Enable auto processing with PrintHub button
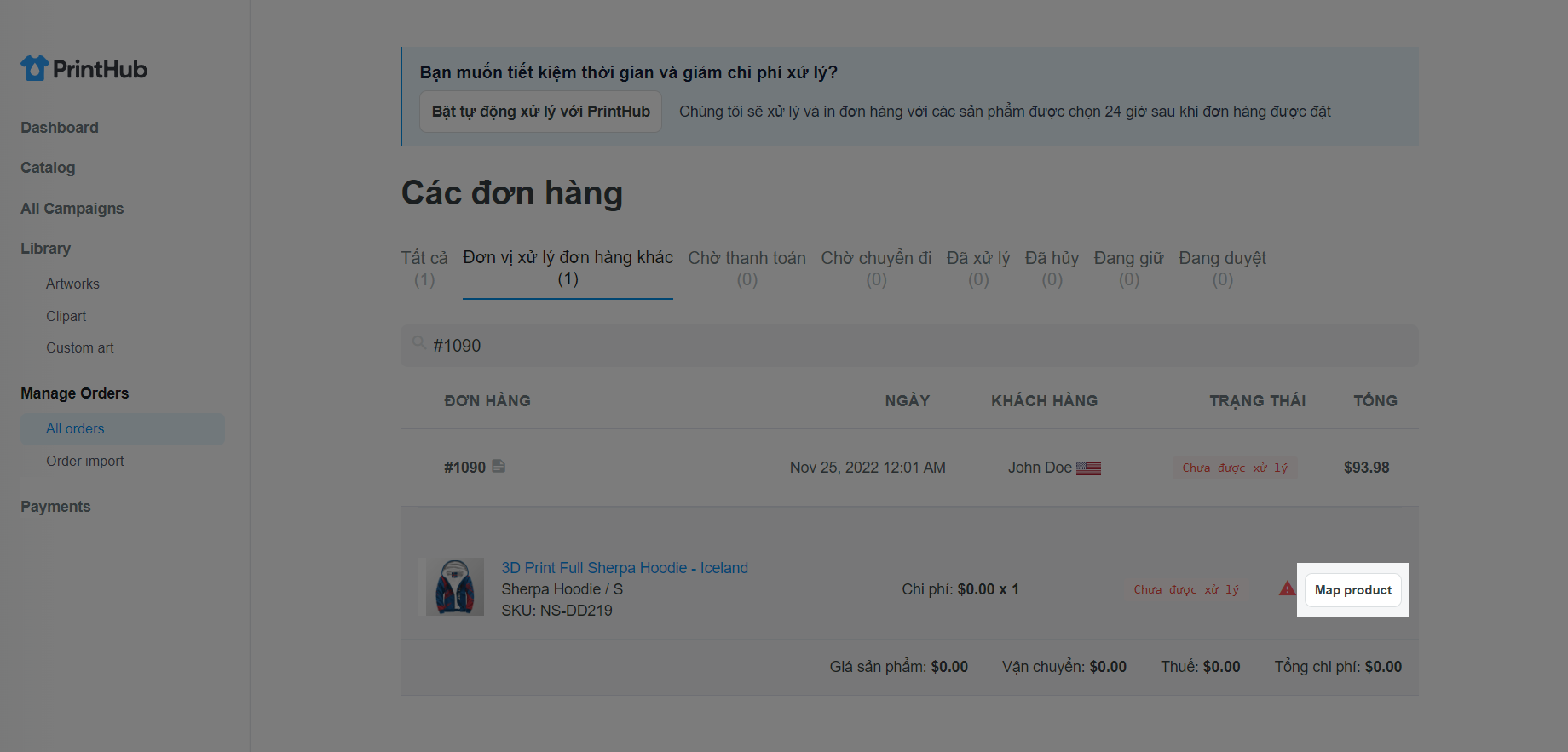The height and width of the screenshot is (752, 1568). (x=540, y=112)
